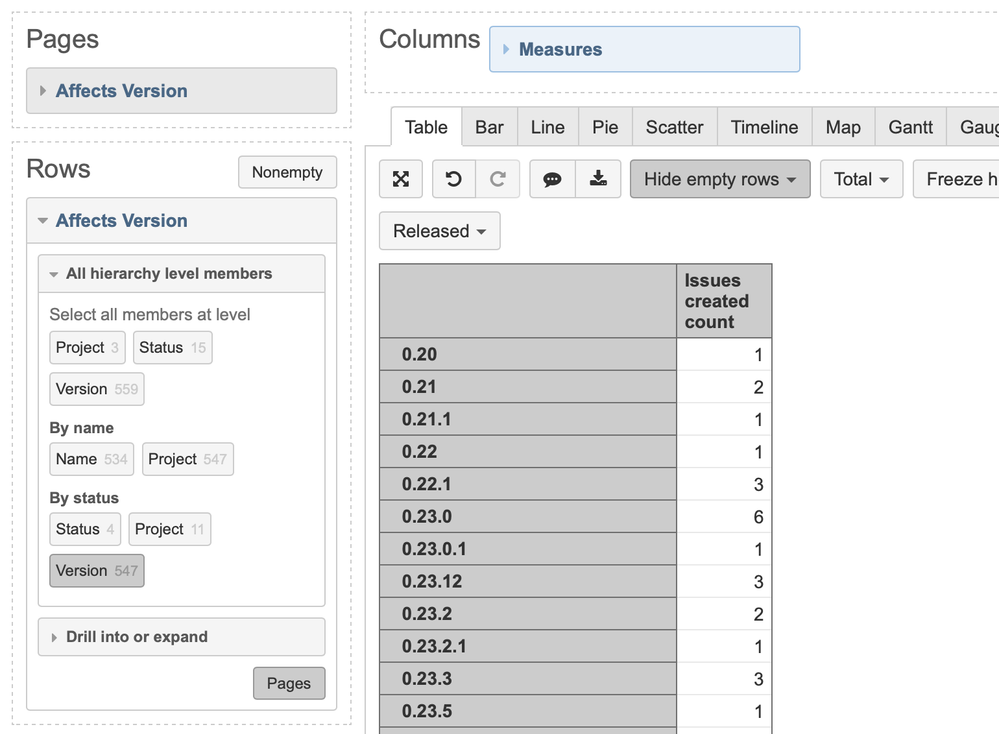Toggle the Nonempty rows button

pyautogui.click(x=287, y=172)
